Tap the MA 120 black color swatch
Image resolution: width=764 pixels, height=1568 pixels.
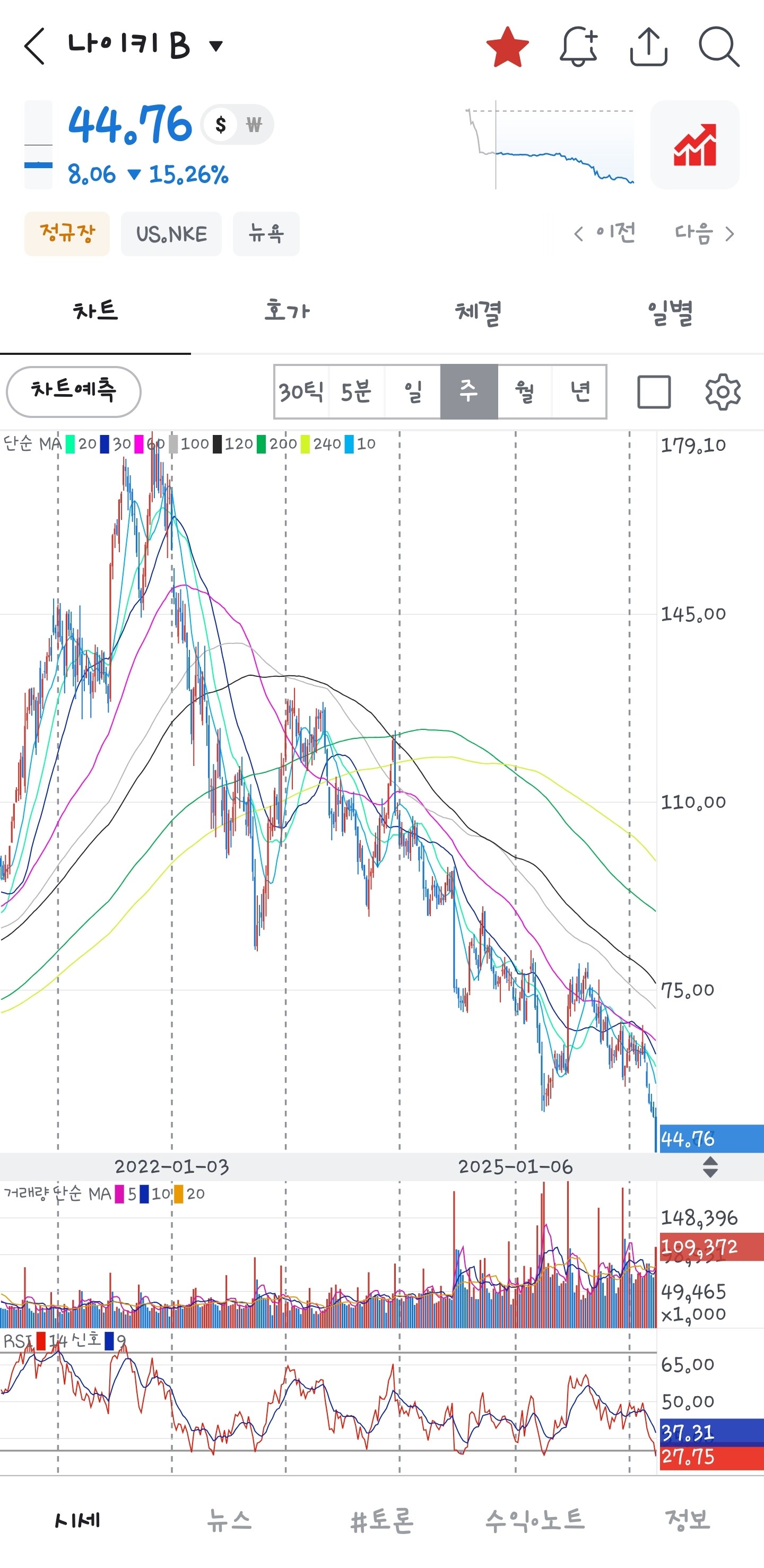coord(216,444)
